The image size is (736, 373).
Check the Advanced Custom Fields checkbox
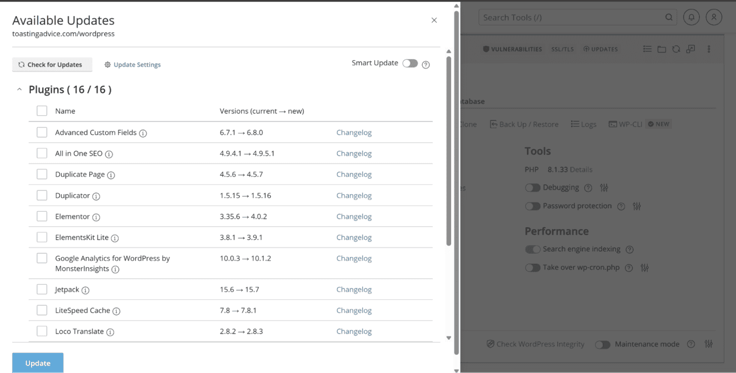tap(42, 132)
